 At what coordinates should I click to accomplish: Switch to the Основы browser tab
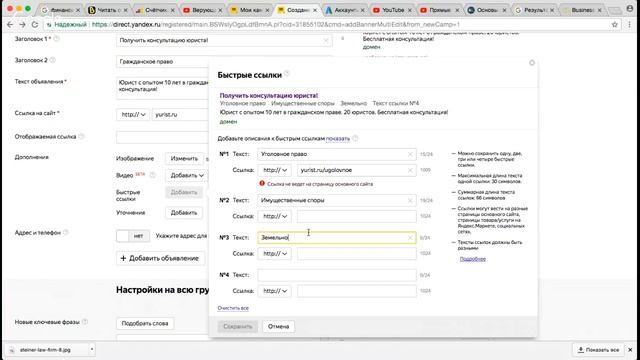click(x=487, y=10)
